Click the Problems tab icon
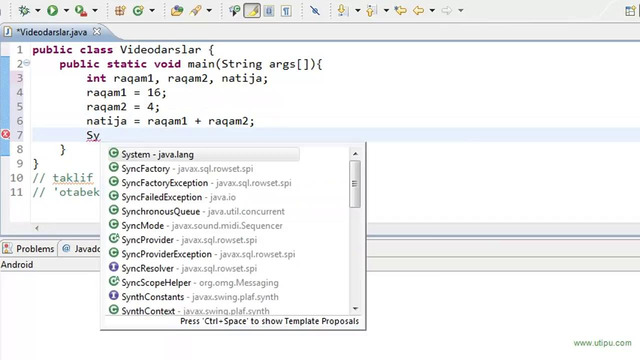Viewport: 640px width, 360px height. coord(7,248)
